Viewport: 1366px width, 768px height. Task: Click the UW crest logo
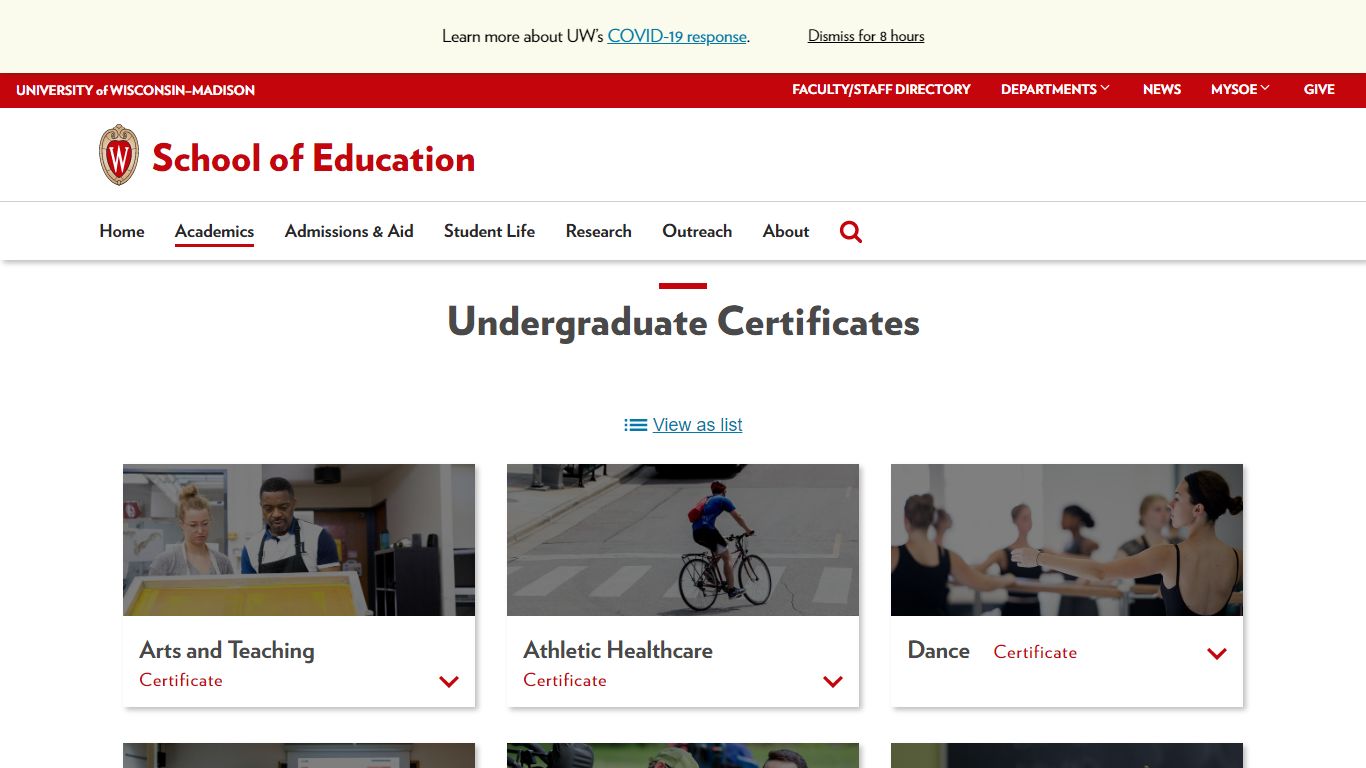[x=119, y=155]
